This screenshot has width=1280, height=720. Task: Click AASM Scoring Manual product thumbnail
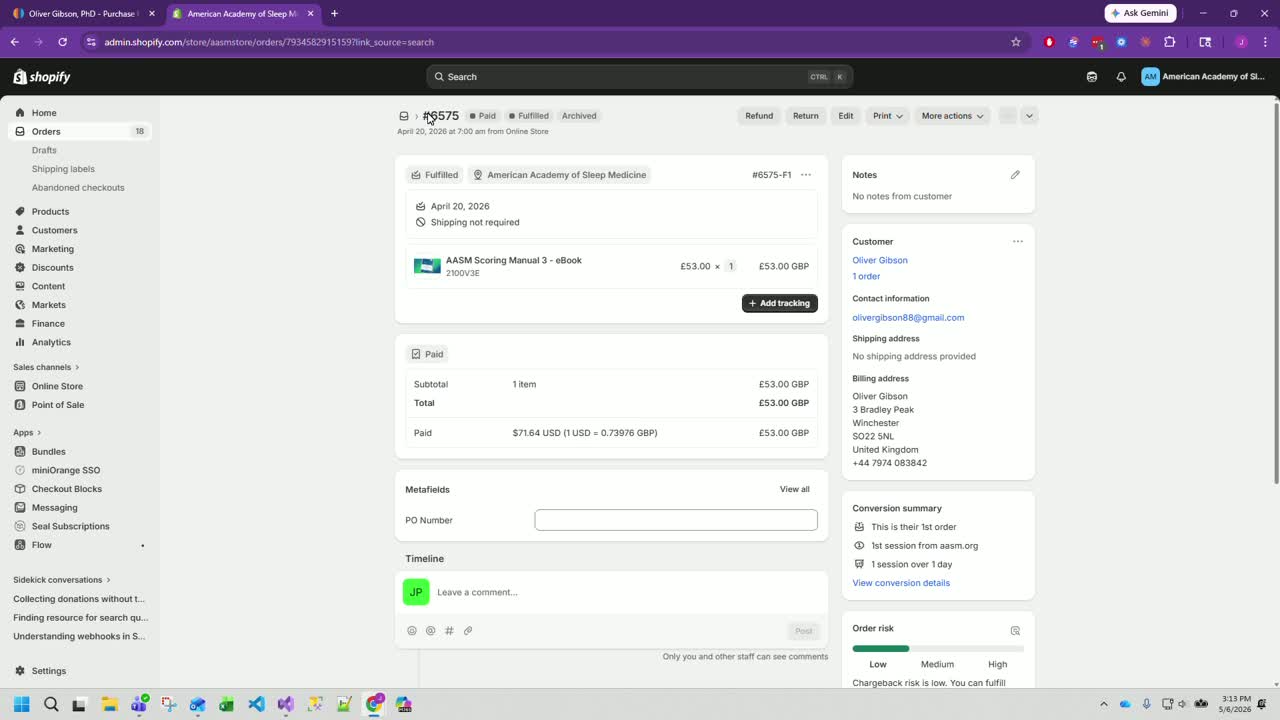point(427,266)
